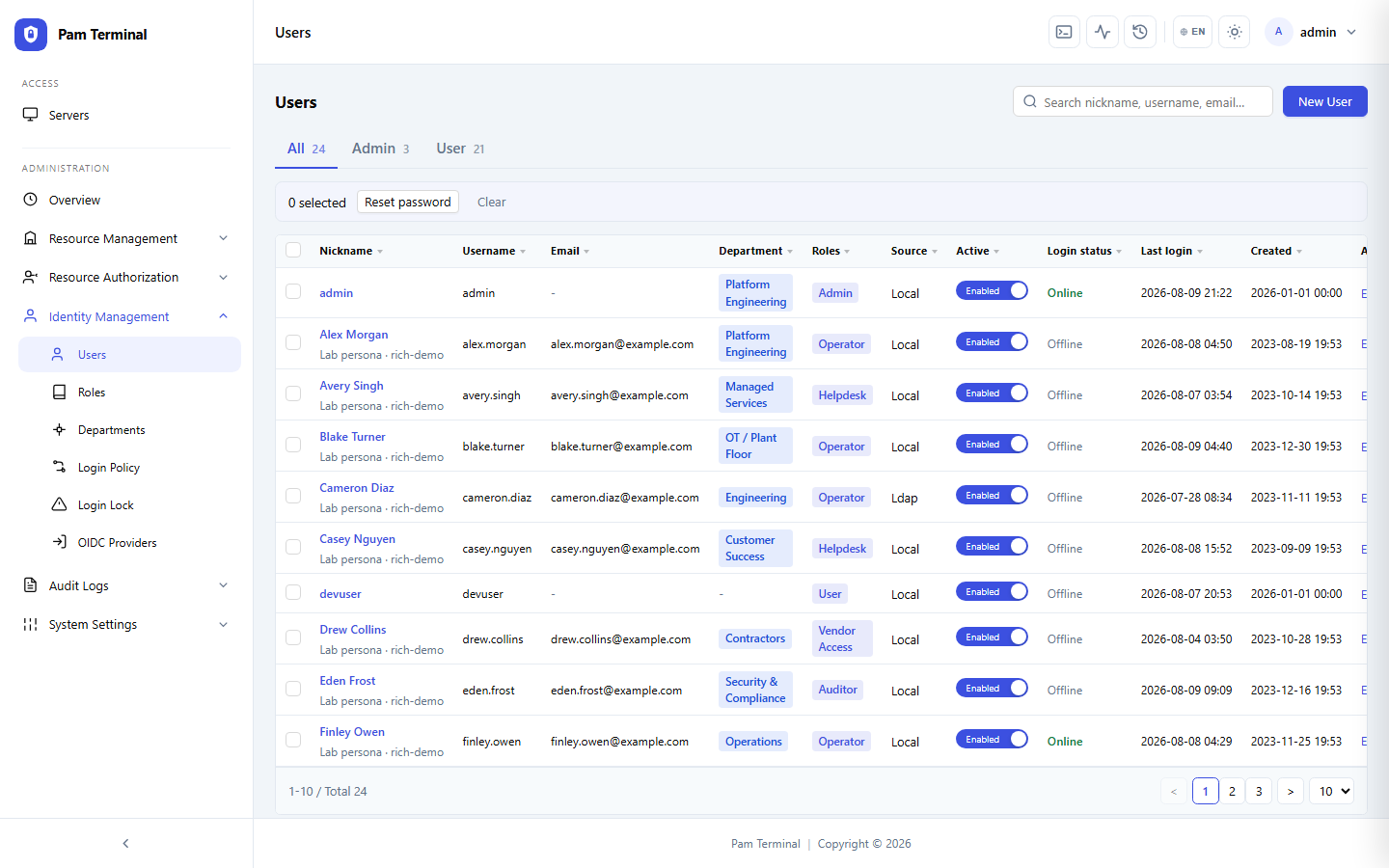Click the System Settings sliders icon

(30, 624)
